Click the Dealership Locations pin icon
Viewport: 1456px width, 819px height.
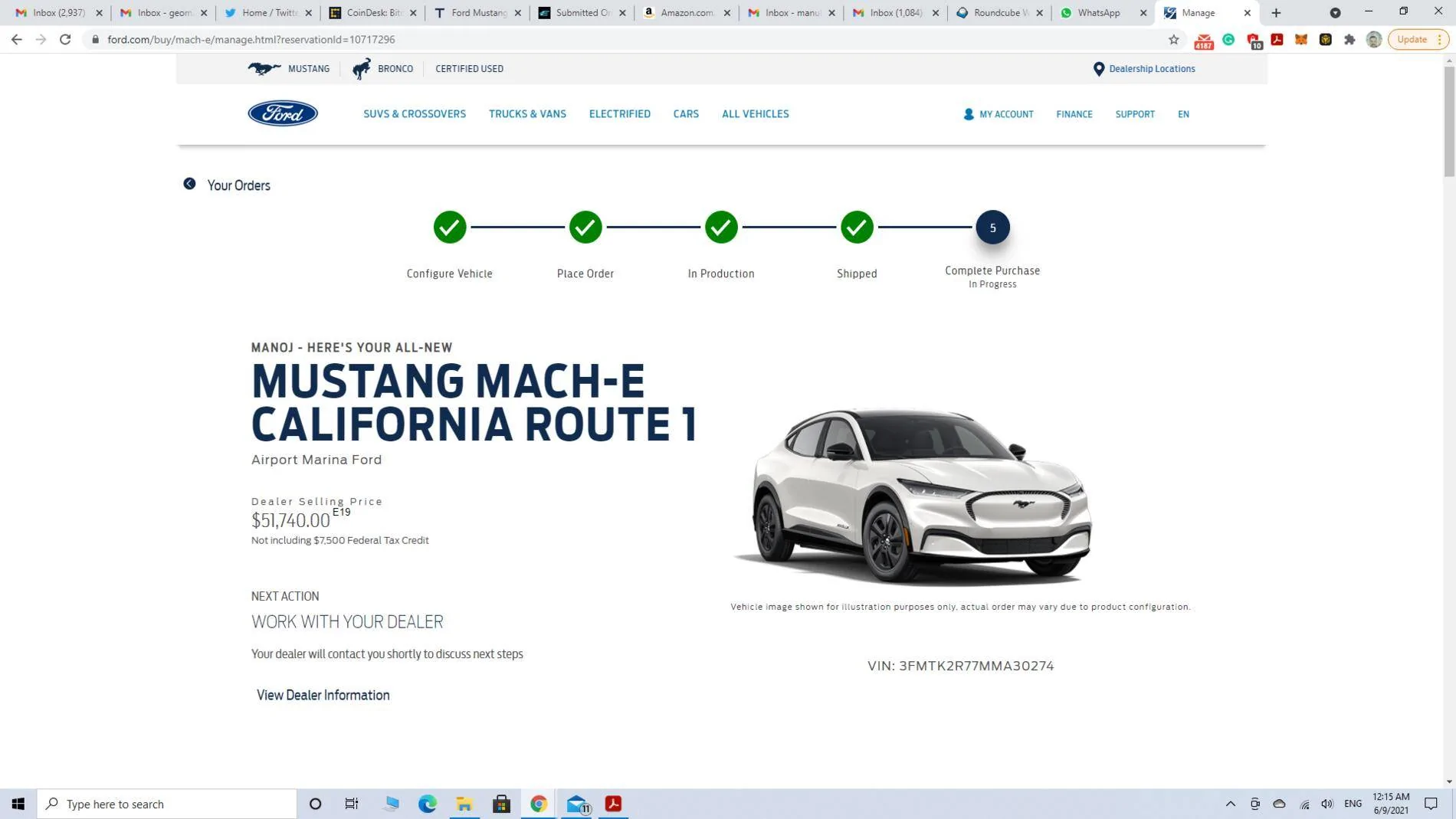click(x=1098, y=69)
